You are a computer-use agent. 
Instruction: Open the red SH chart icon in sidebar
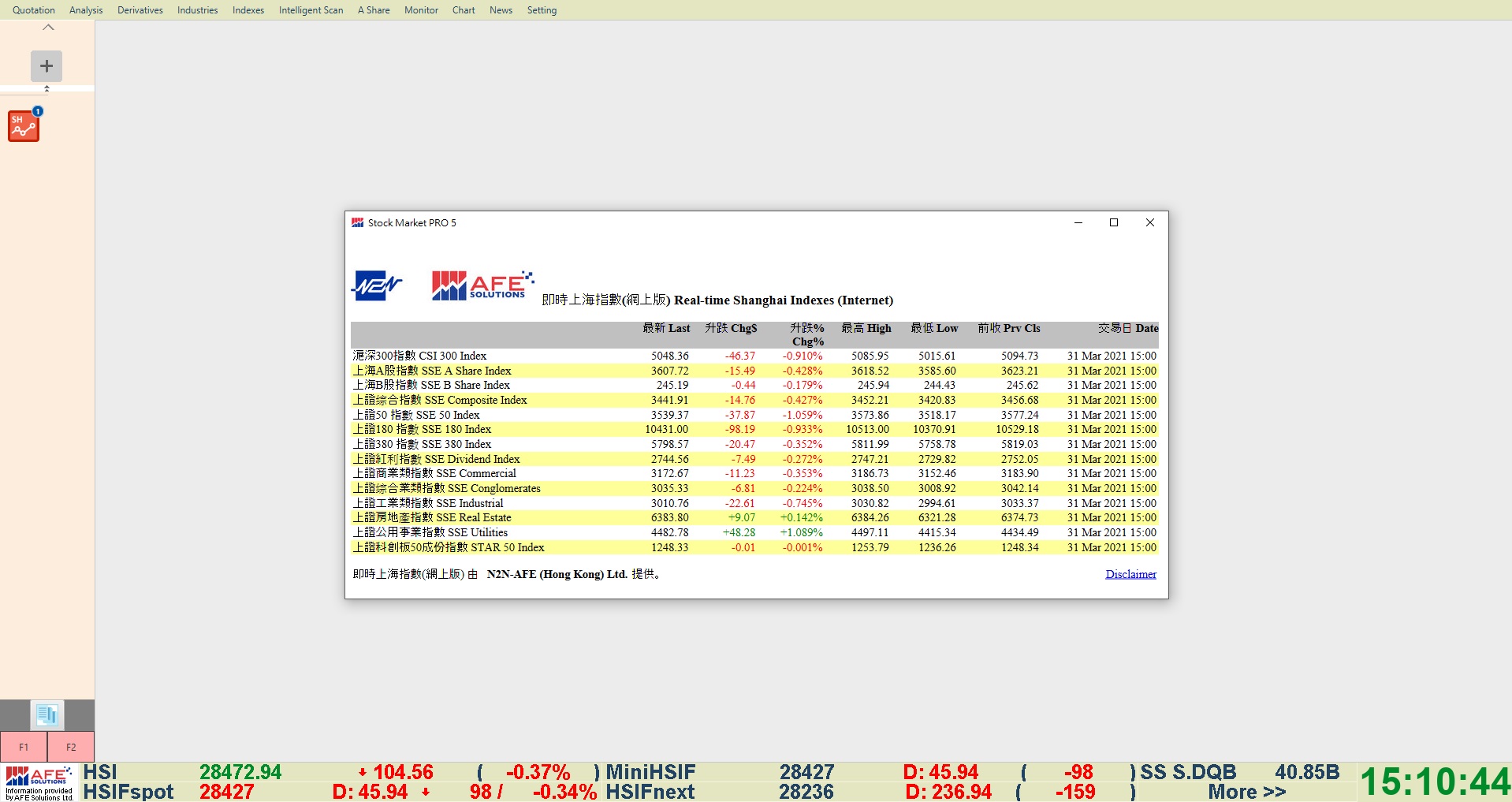[24, 125]
